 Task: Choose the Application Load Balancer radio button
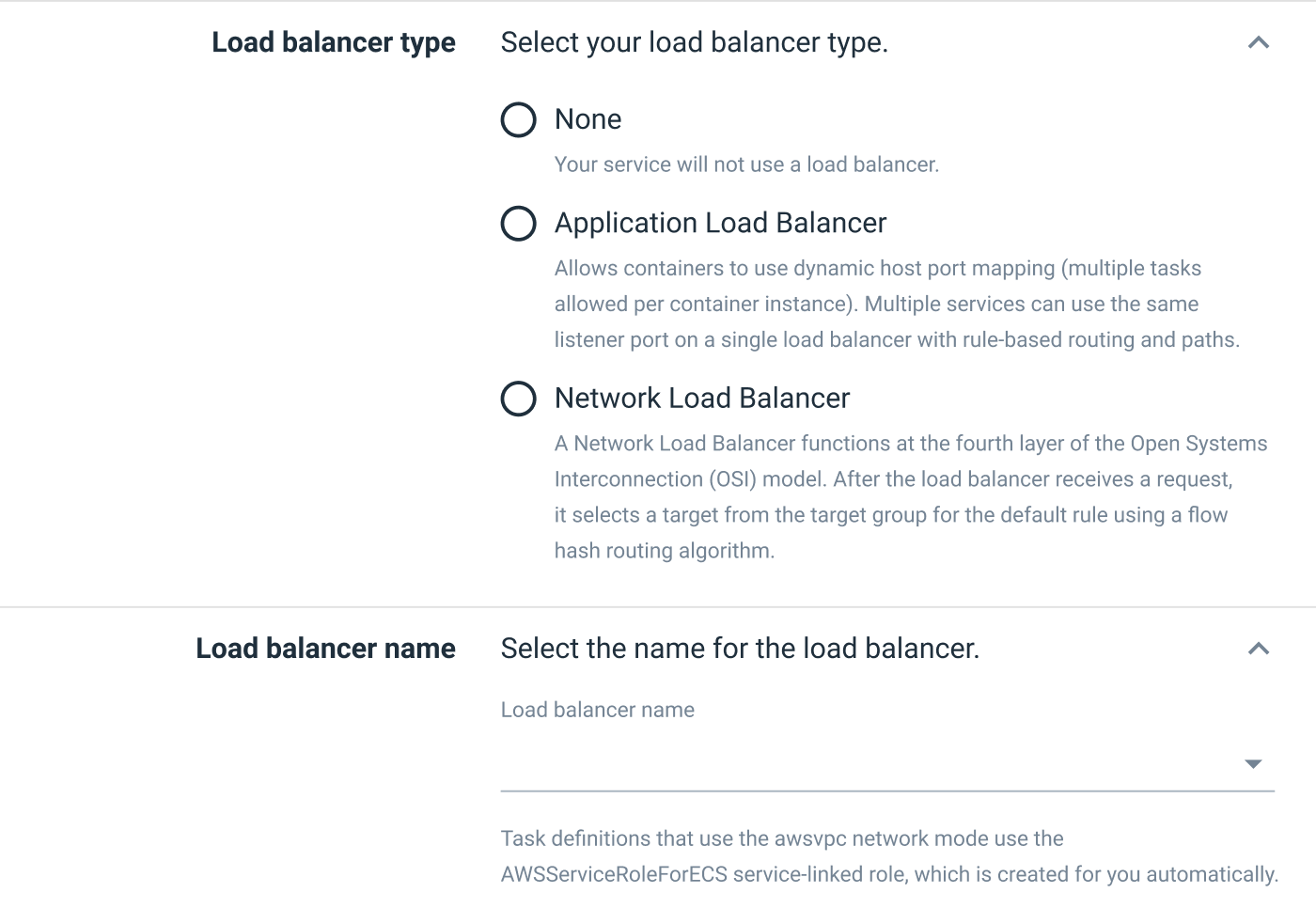tap(518, 224)
